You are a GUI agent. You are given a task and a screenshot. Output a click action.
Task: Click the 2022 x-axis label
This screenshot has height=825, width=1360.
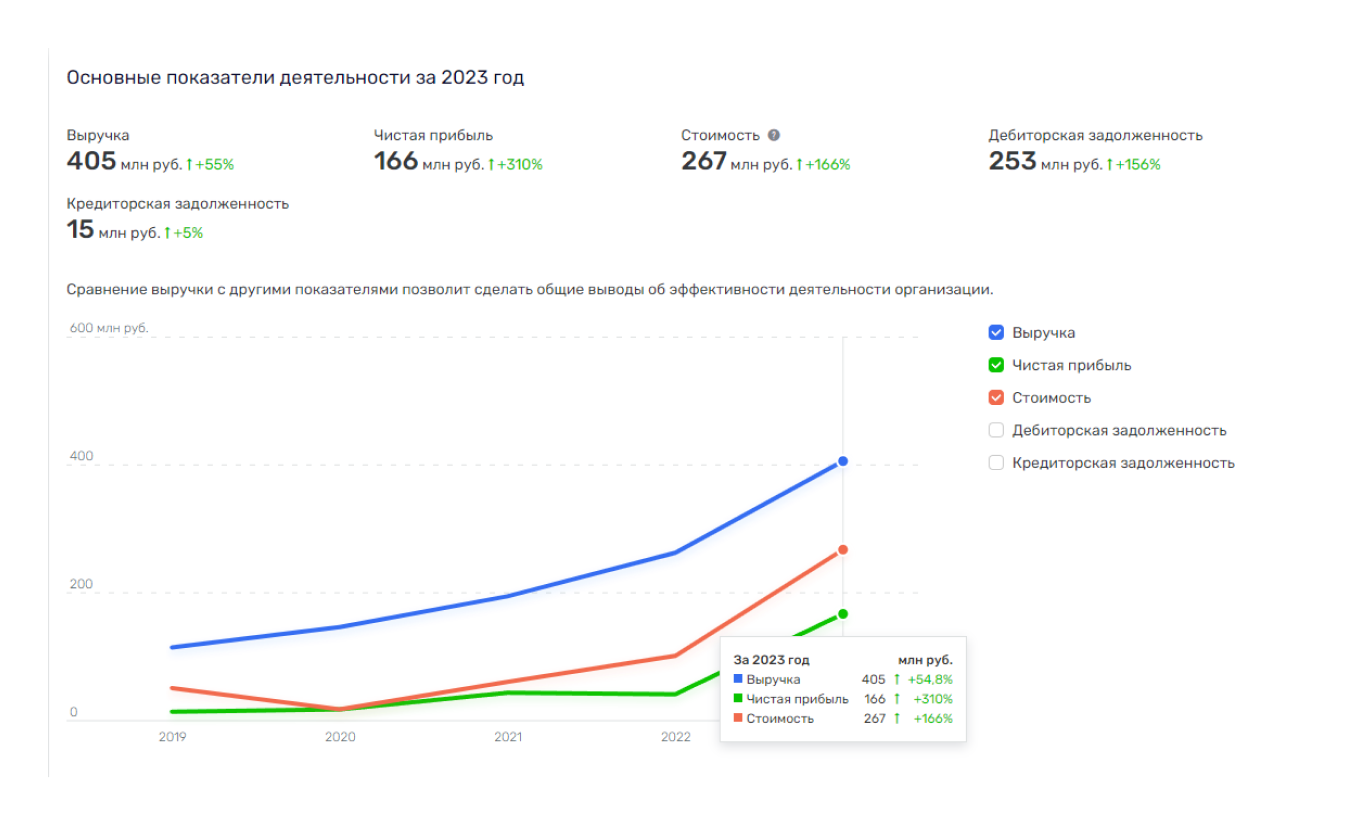tap(676, 737)
